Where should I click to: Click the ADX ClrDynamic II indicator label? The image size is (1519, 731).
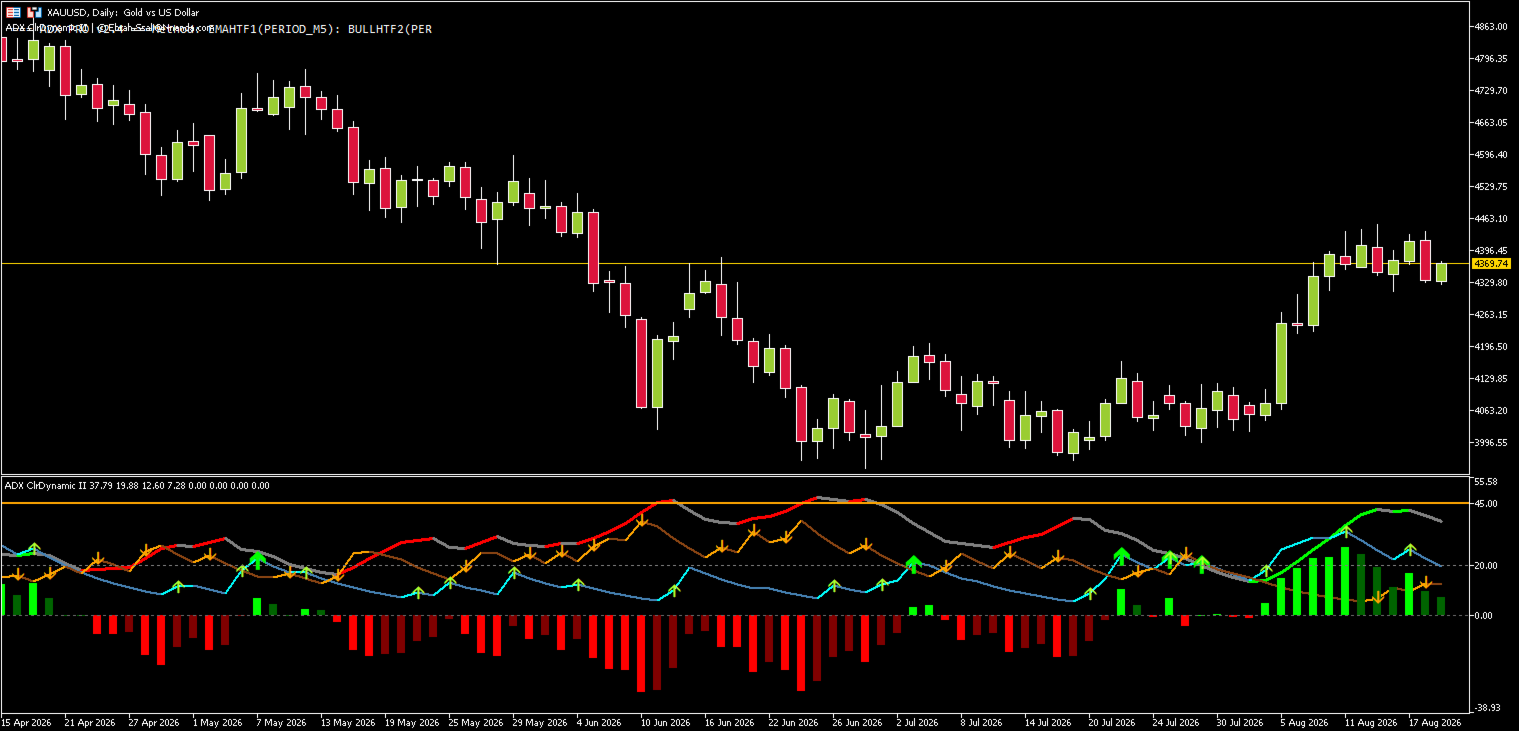(44, 486)
